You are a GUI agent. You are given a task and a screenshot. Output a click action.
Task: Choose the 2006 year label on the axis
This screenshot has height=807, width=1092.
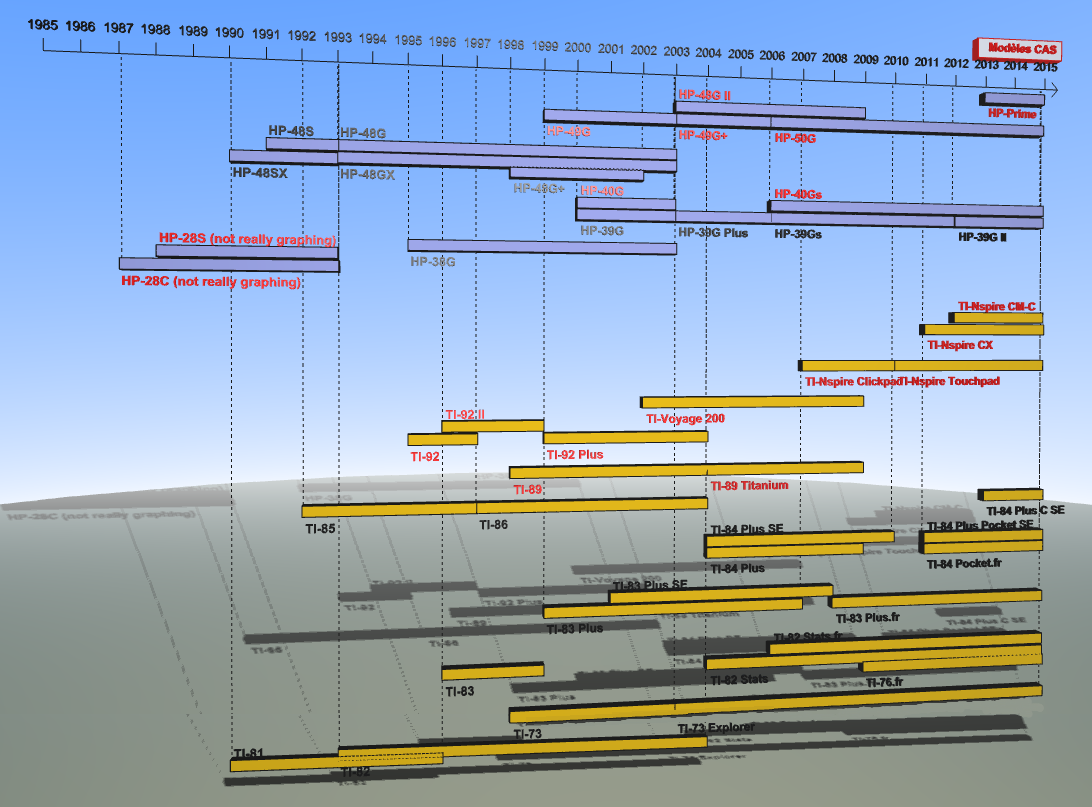pos(772,56)
